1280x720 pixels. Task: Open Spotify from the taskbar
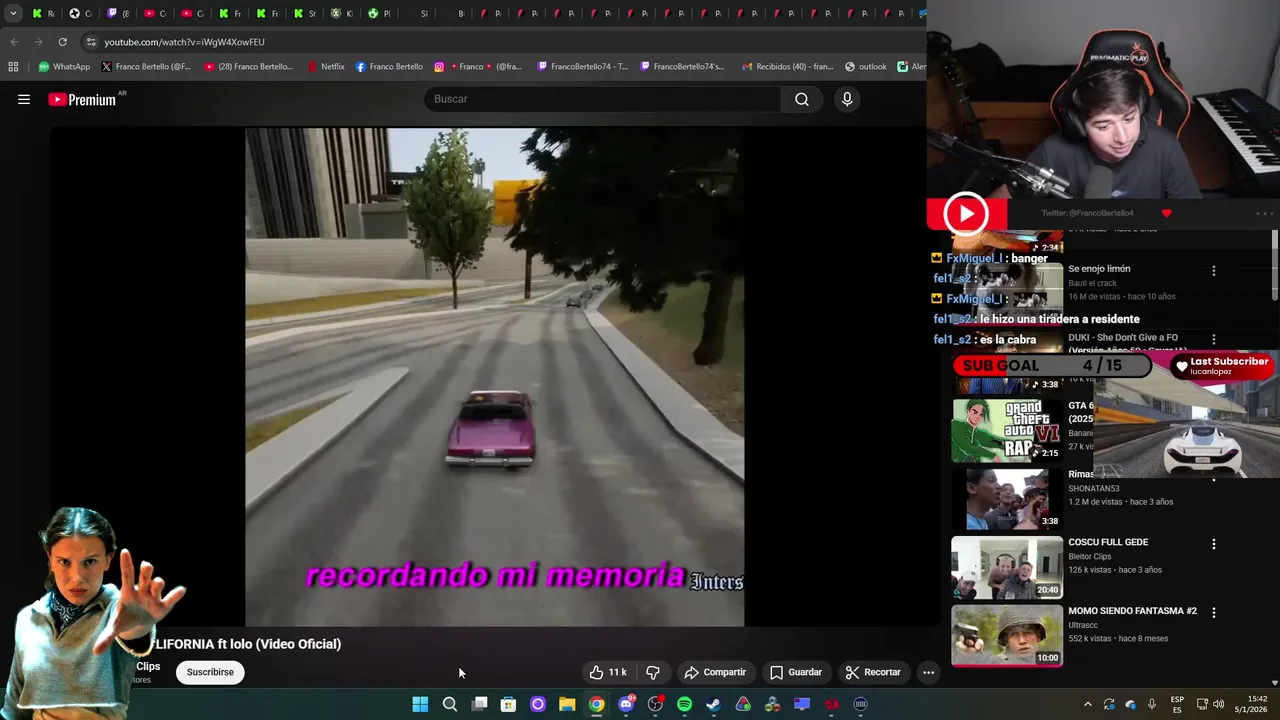(x=684, y=704)
